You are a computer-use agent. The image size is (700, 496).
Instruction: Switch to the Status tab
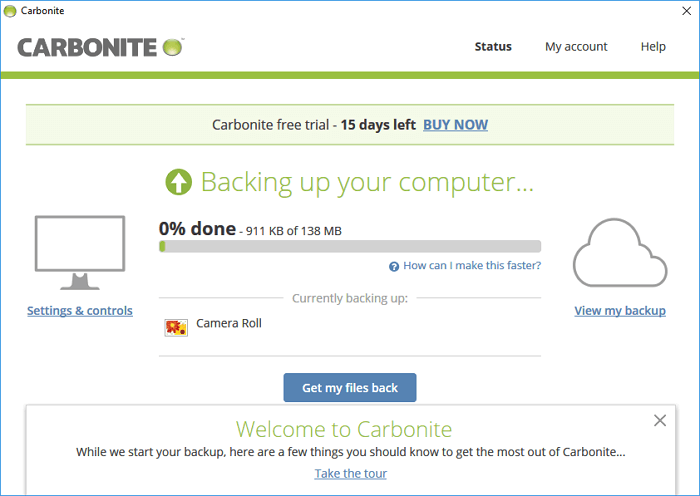pyautogui.click(x=493, y=47)
